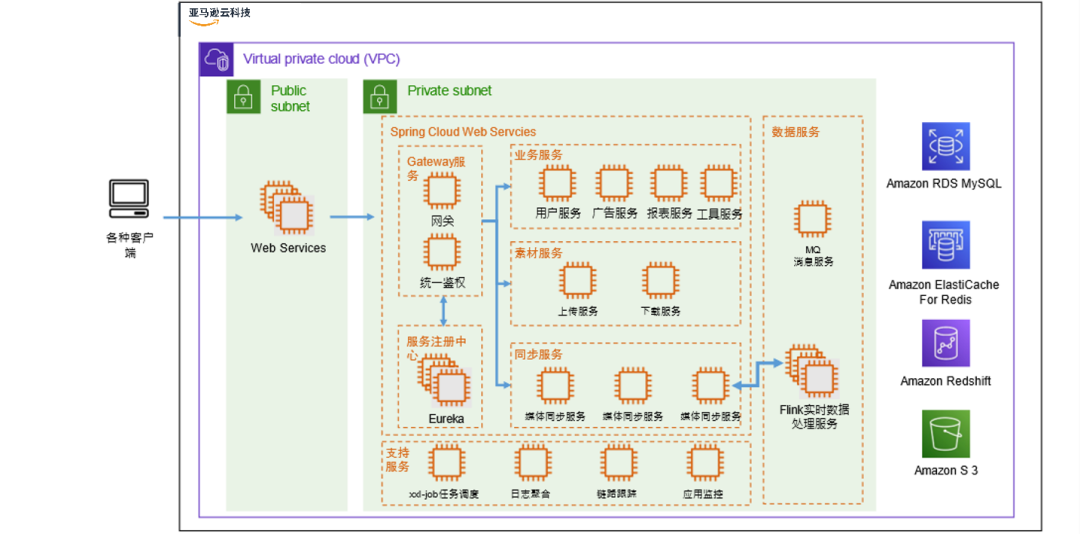
Task: Select the 应用监控 chip icon
Action: tap(706, 463)
